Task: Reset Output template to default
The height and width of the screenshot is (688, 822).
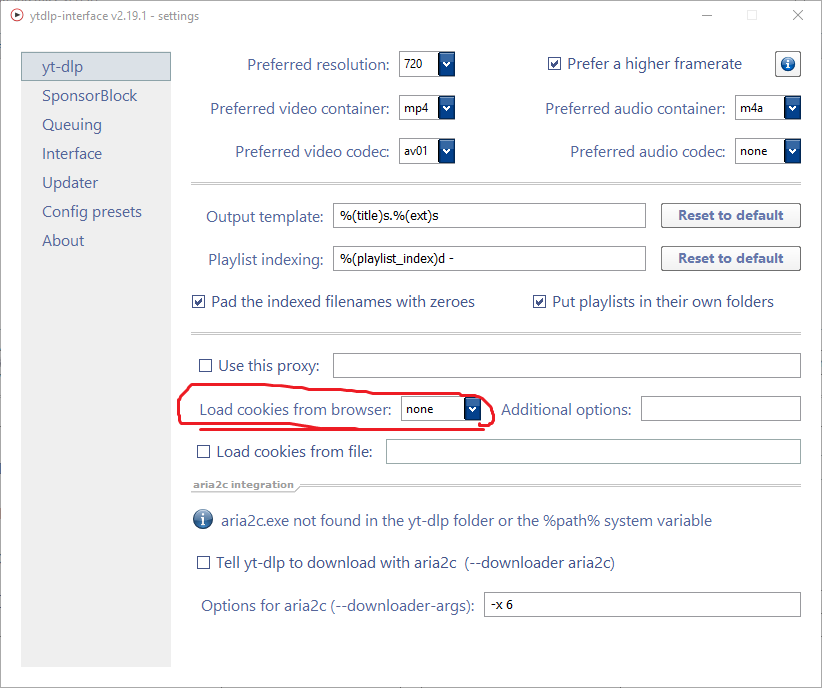Action: click(x=731, y=216)
